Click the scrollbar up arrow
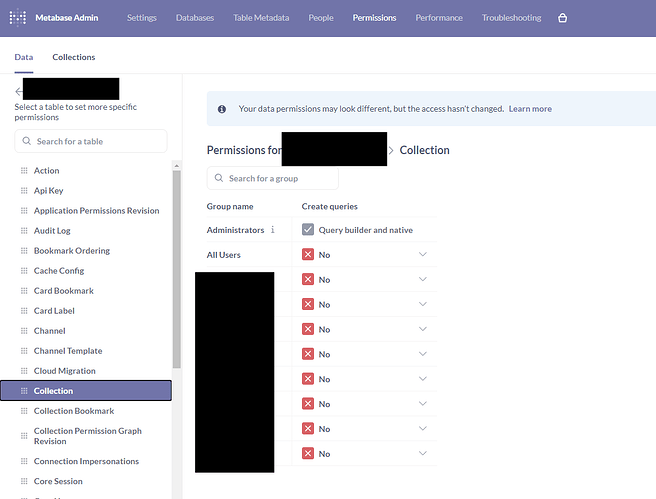 coord(177,166)
